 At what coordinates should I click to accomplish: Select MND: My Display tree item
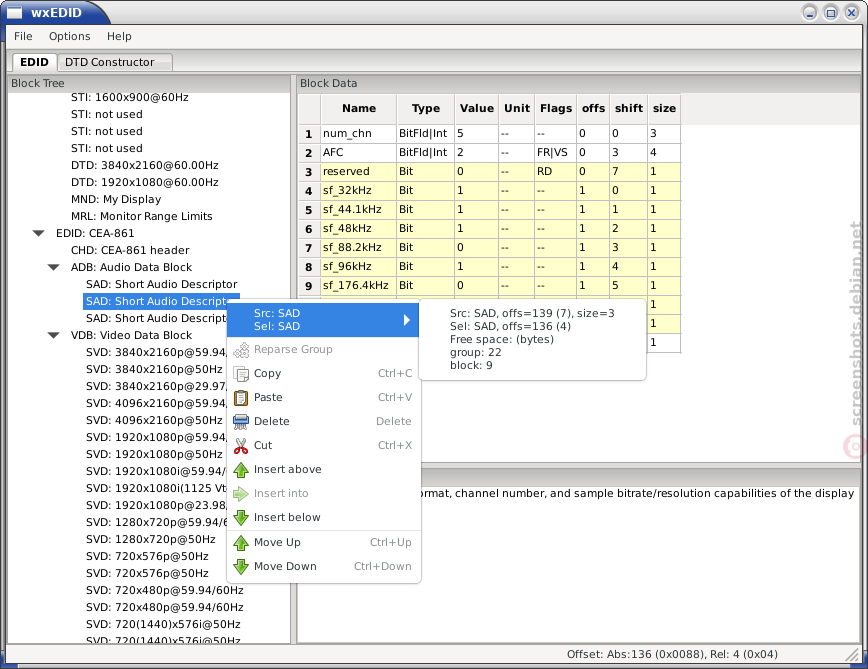116,199
